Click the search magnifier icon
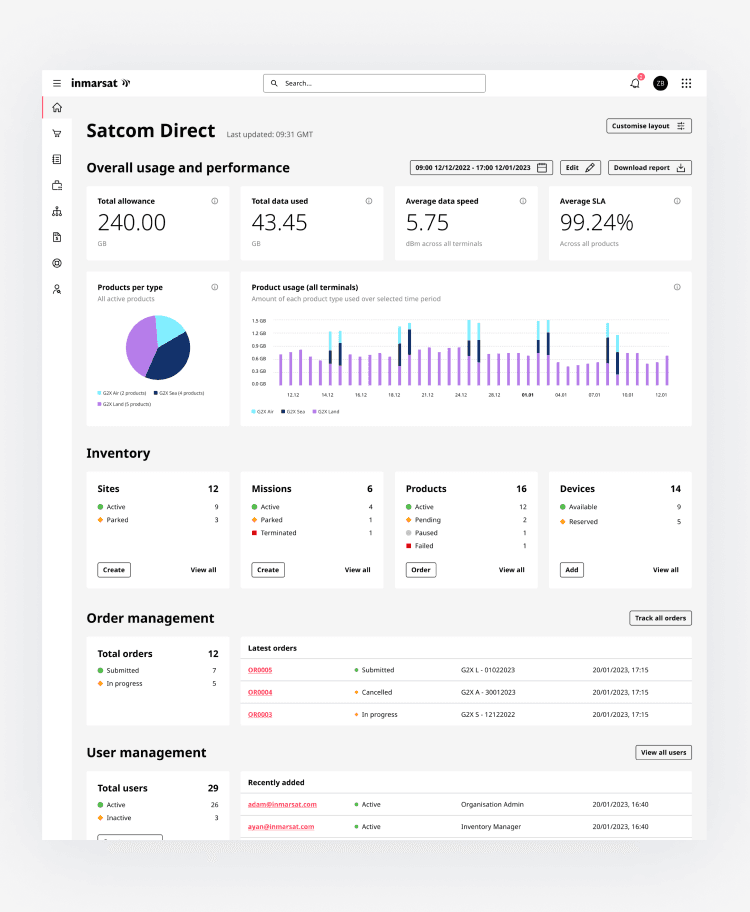750x912 pixels. 274,83
